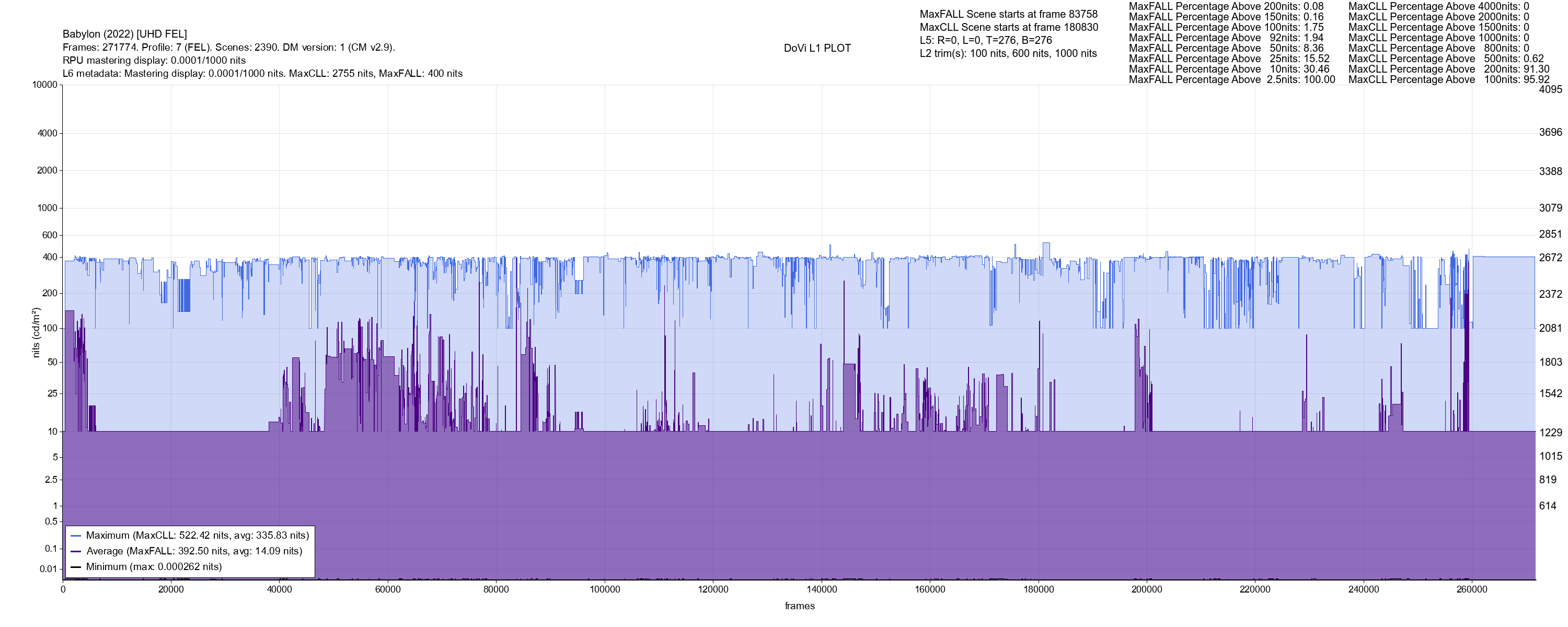1568x627 pixels.
Task: Click the 'MaxFALL Scene starts at frame 83758' text
Action: pos(1009,14)
